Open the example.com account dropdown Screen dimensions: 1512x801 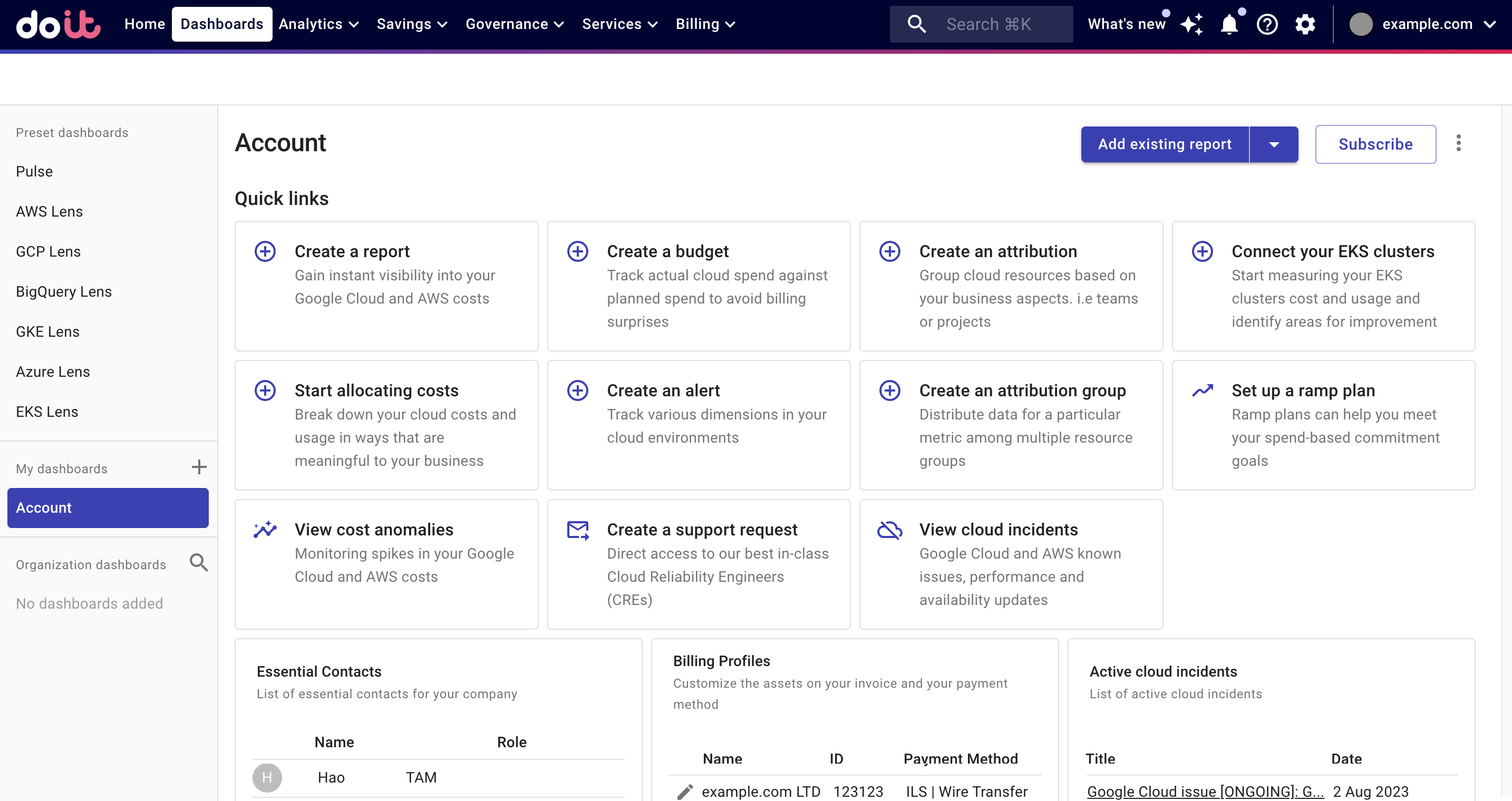(1423, 24)
